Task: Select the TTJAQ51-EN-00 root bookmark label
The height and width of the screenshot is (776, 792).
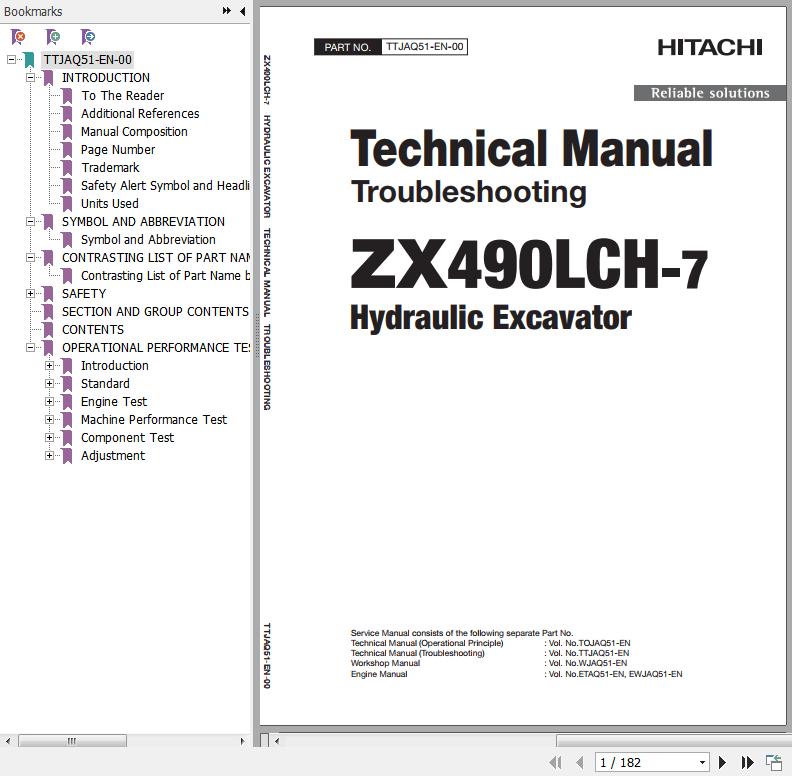Action: (87, 60)
